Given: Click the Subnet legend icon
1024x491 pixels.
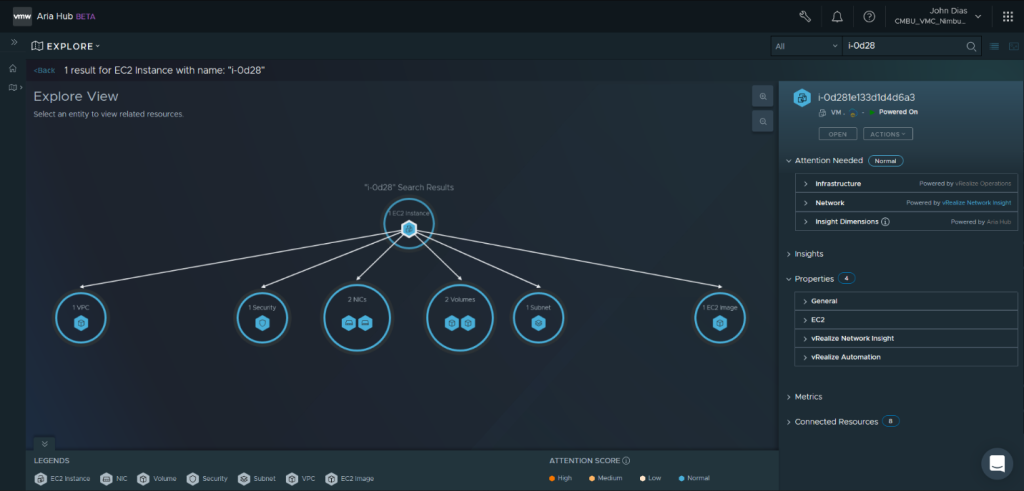Looking at the screenshot, I should (244, 479).
